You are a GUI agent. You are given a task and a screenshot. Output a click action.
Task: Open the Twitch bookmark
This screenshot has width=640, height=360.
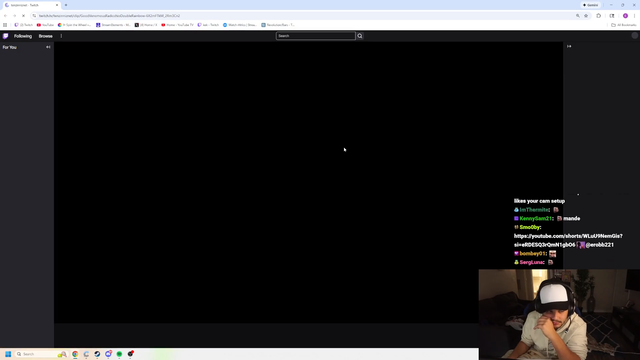coord(24,25)
